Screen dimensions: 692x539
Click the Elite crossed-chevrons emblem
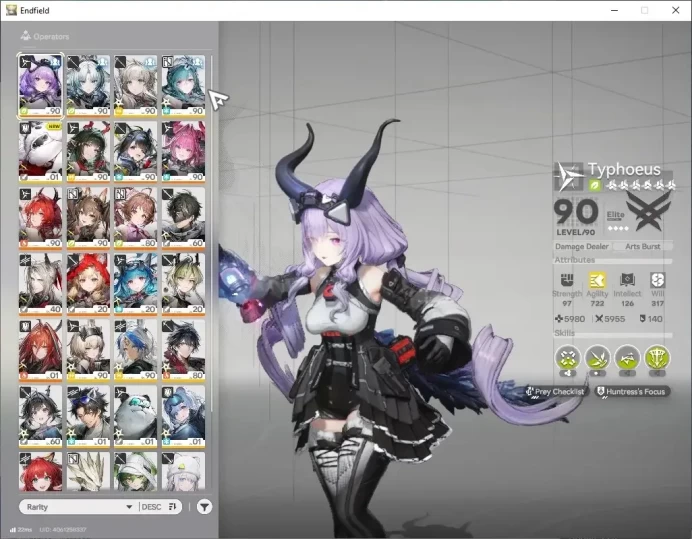pos(649,213)
